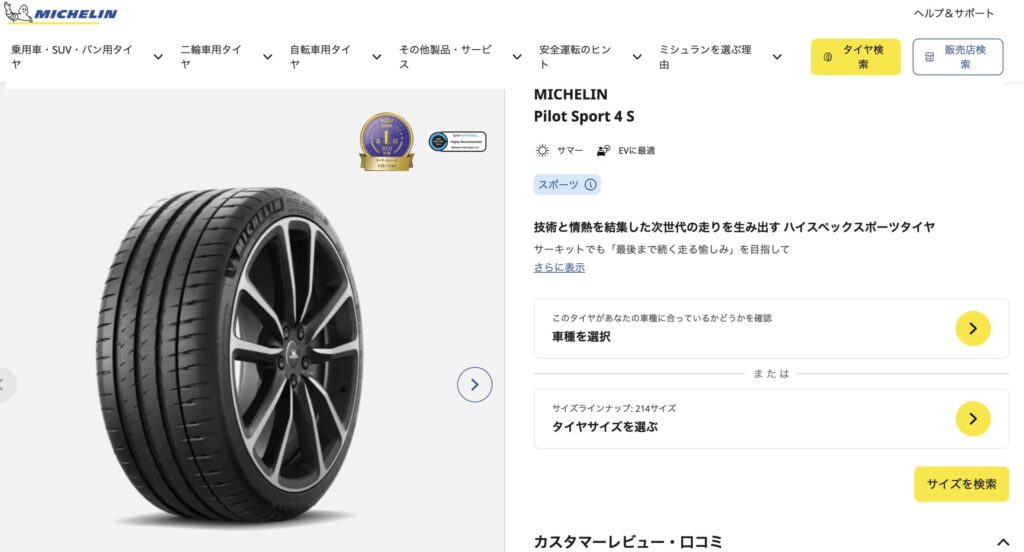
Task: Click the Michelin logo in header
Action: tap(62, 14)
